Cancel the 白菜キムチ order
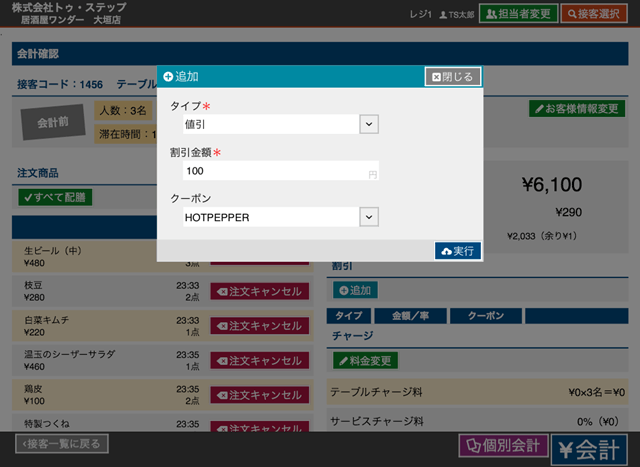This screenshot has height=467, width=640. point(259,326)
